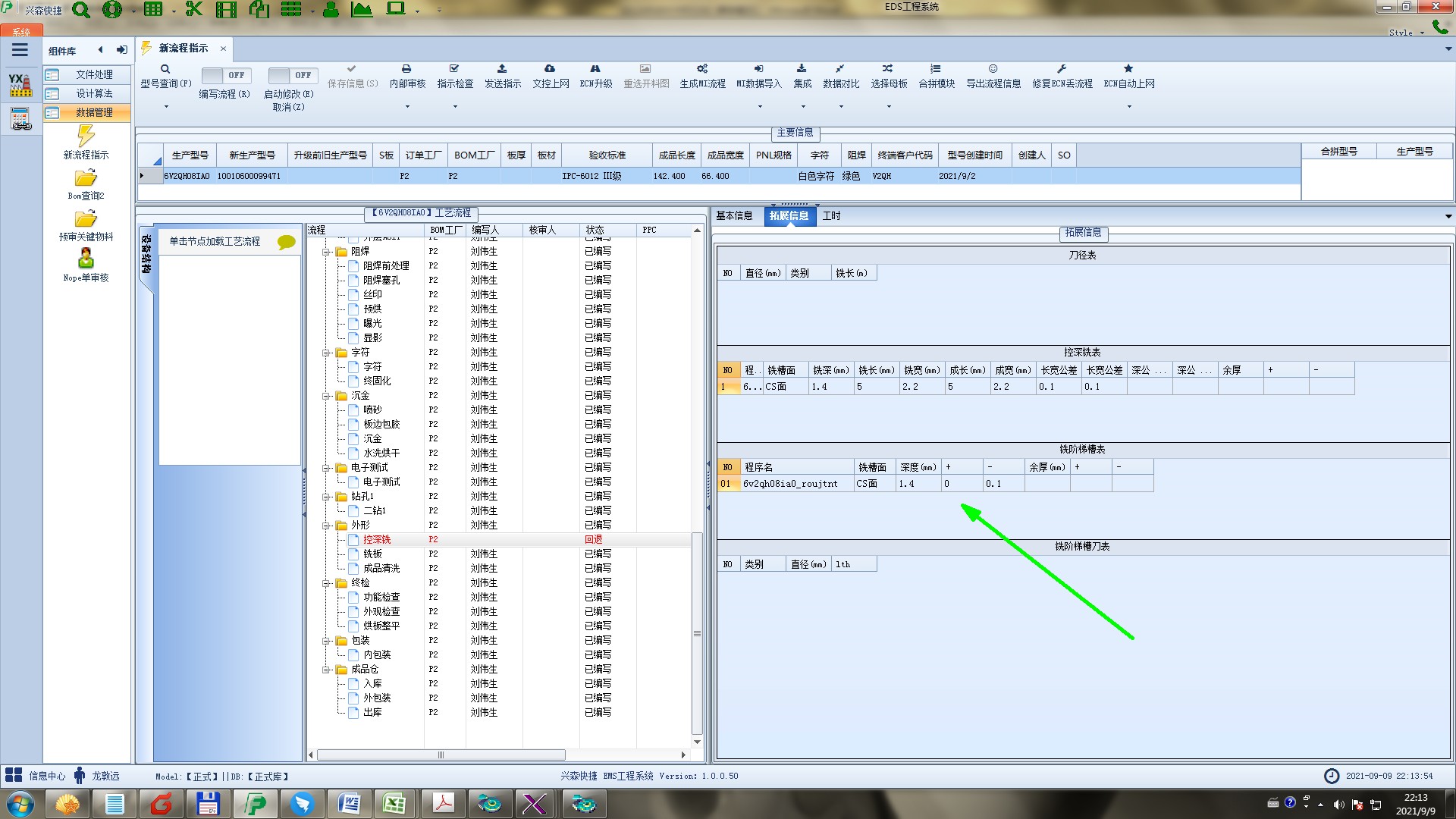
Task: Click the 指示检查 checkbox icon
Action: pos(454,69)
